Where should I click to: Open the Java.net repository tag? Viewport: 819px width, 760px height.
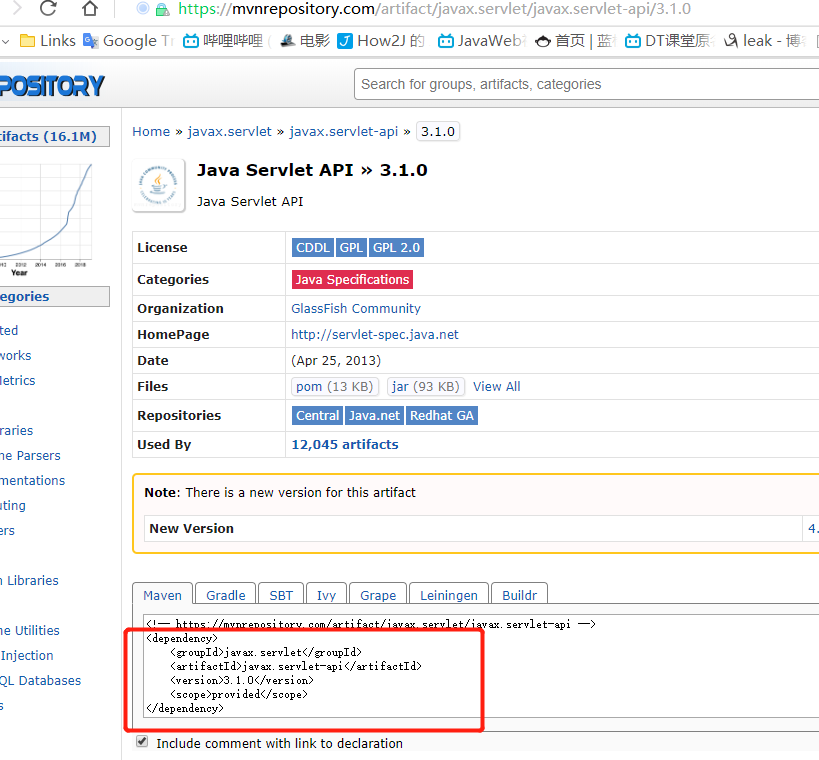[x=375, y=416]
